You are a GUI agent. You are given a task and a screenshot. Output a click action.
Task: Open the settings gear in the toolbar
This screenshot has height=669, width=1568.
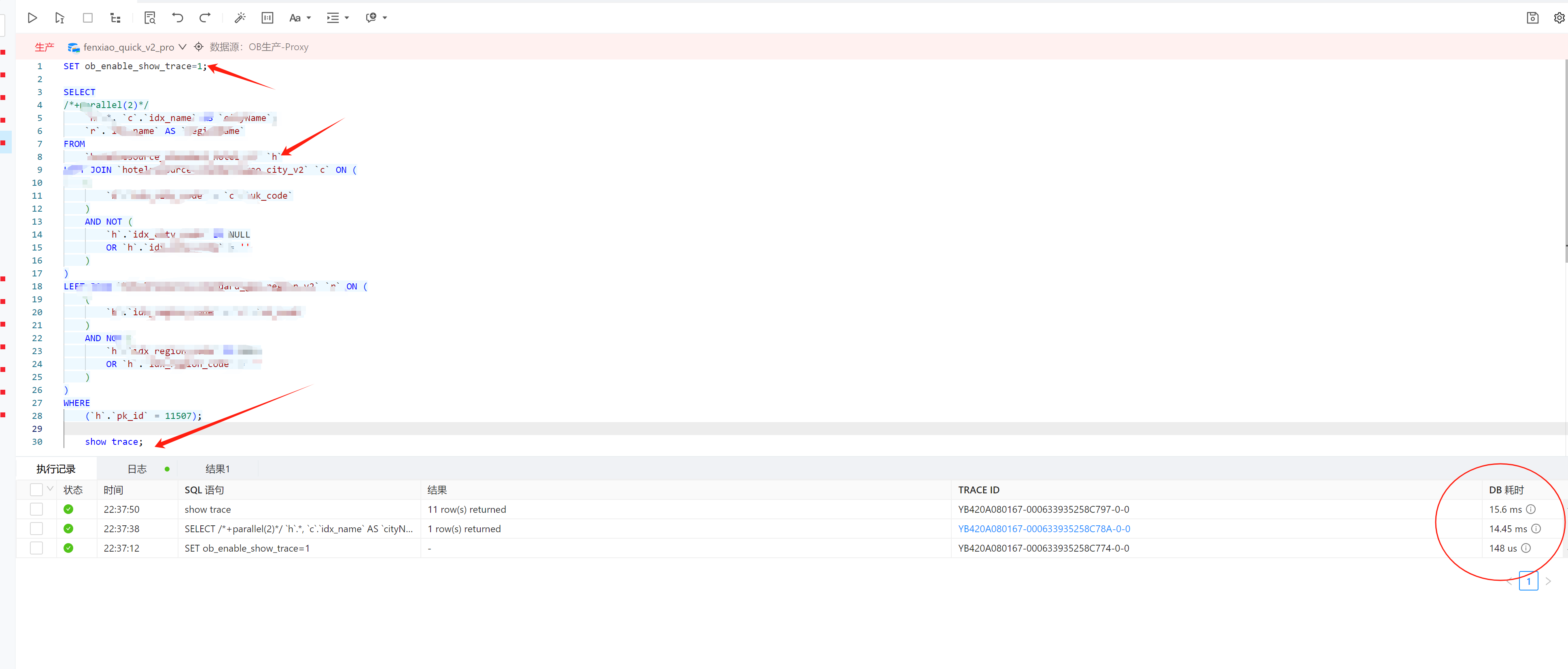click(1559, 18)
